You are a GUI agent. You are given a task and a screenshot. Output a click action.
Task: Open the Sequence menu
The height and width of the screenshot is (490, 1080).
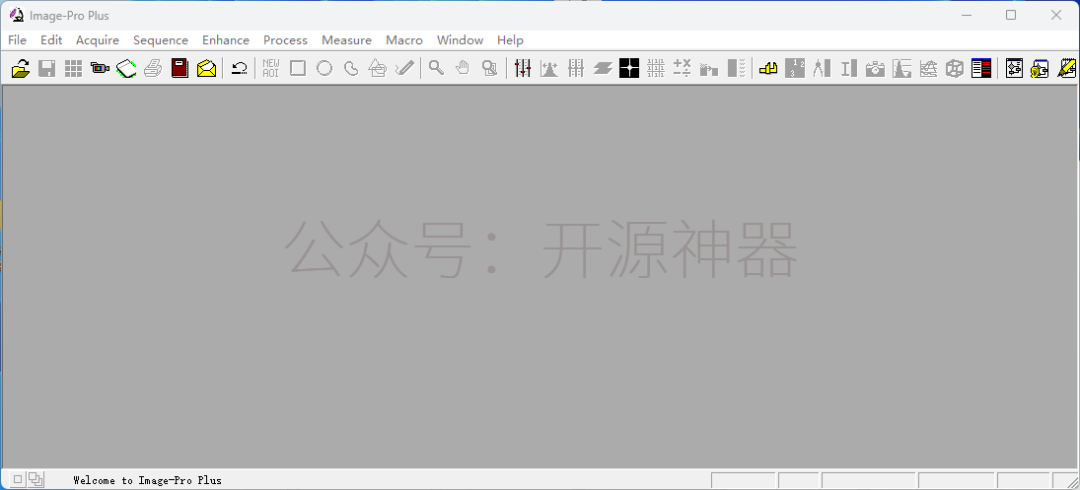[x=160, y=40]
